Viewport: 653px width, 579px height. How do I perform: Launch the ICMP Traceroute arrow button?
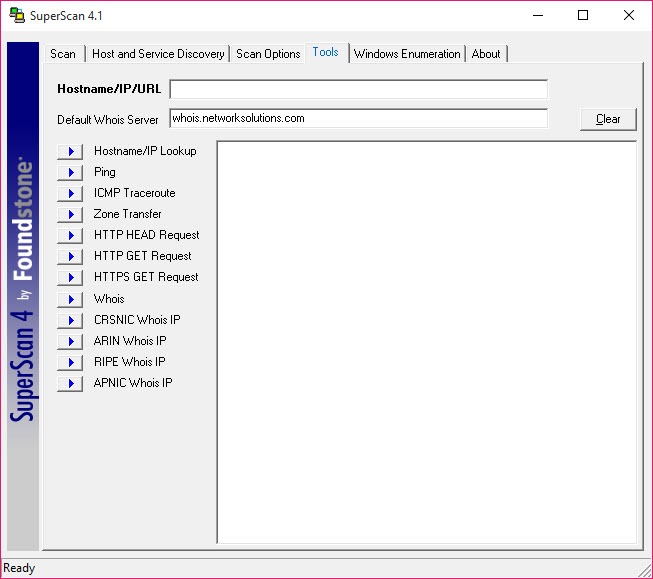[x=70, y=194]
